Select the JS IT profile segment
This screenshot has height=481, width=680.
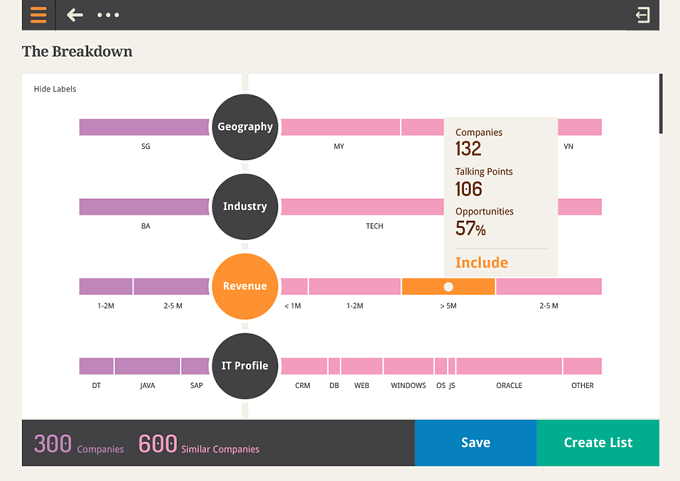pyautogui.click(x=452, y=366)
